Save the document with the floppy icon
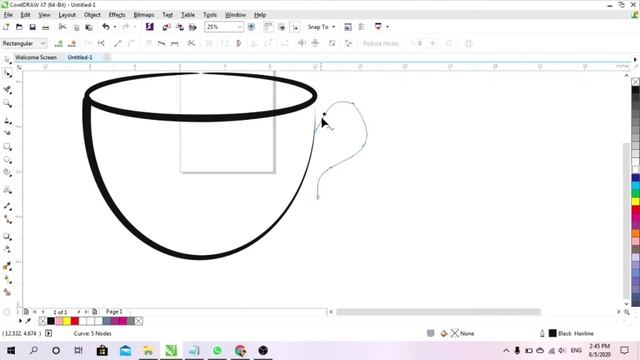 [x=33, y=27]
